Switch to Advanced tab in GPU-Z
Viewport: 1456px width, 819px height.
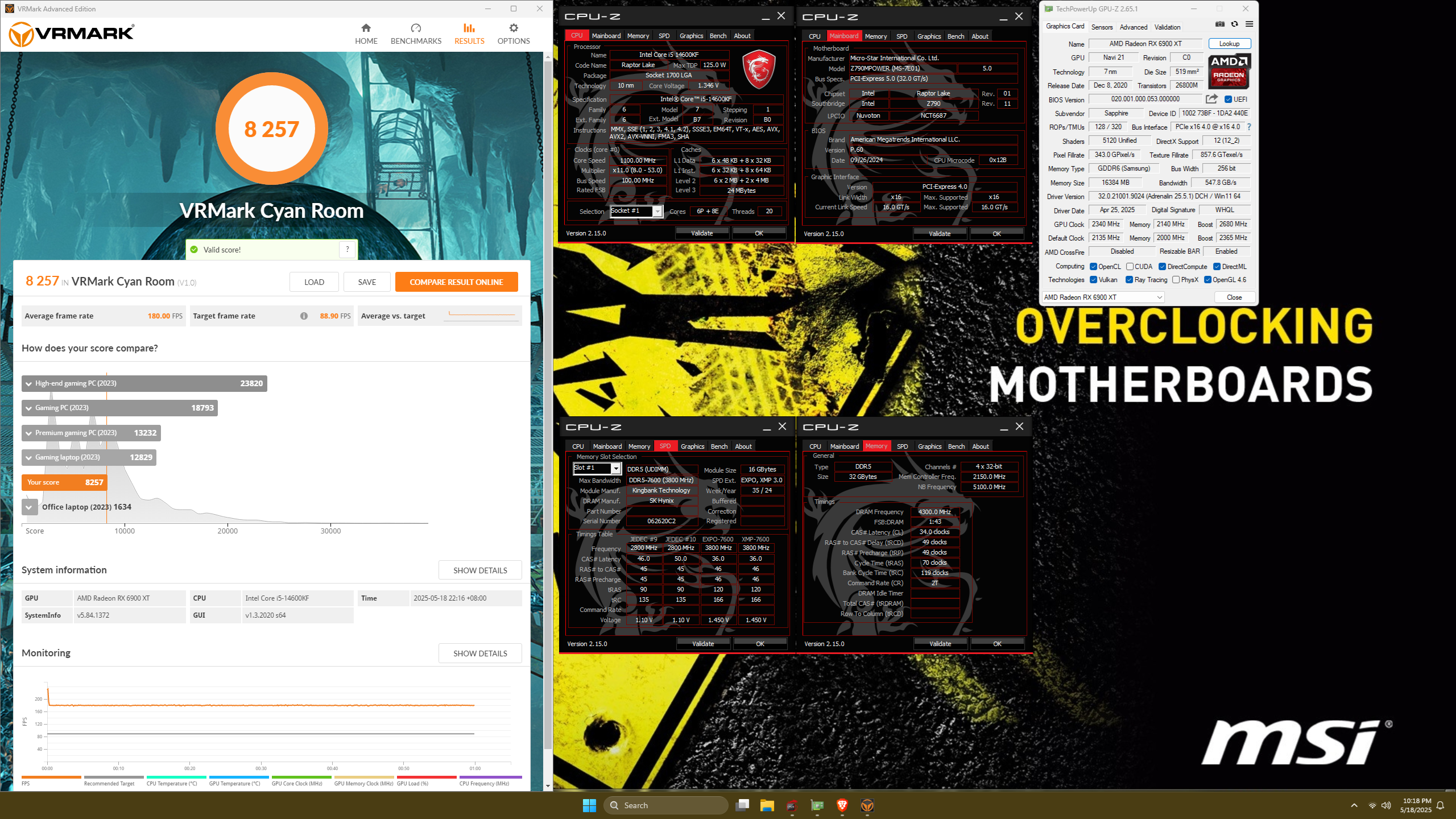(x=1133, y=27)
